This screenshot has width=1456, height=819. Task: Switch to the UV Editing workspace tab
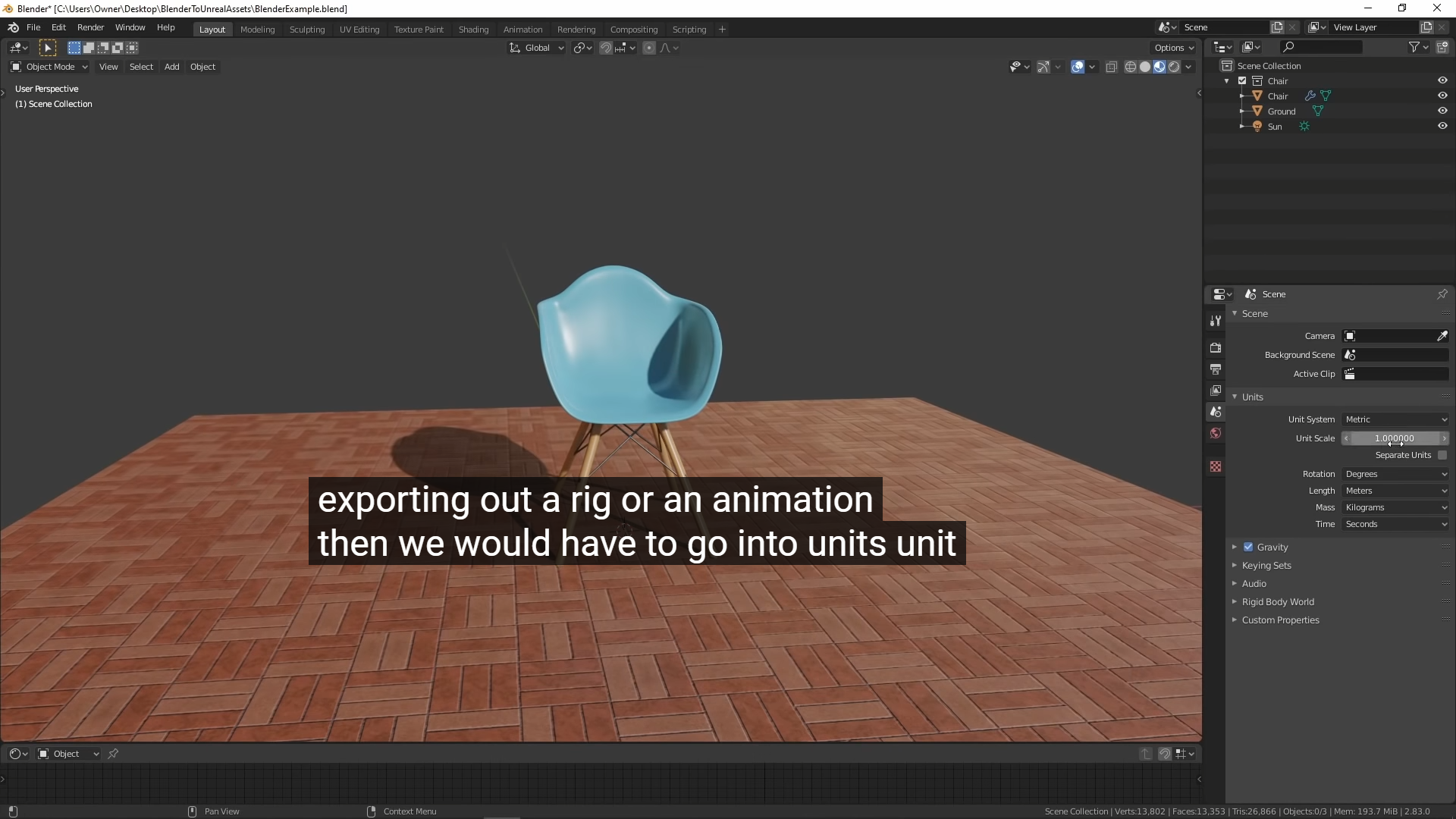[359, 30]
